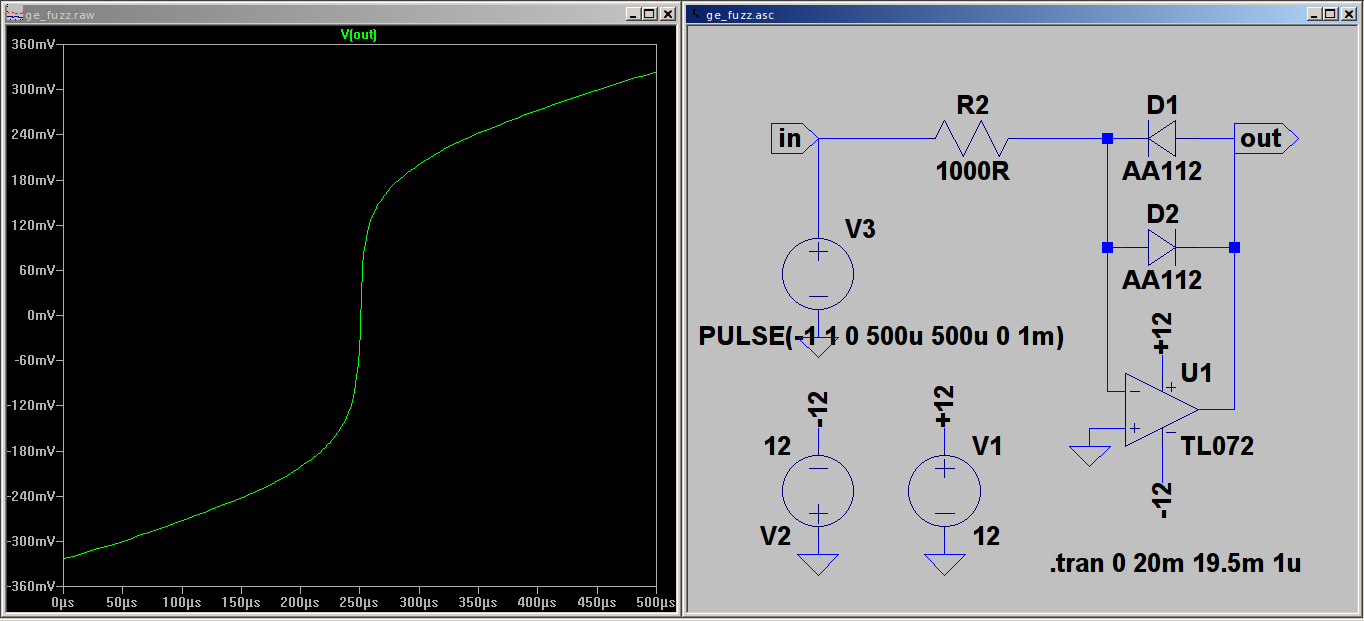This screenshot has height=621, width=1364.
Task: Close the ge_fuzz.raw plot window
Action: pyautogui.click(x=667, y=14)
